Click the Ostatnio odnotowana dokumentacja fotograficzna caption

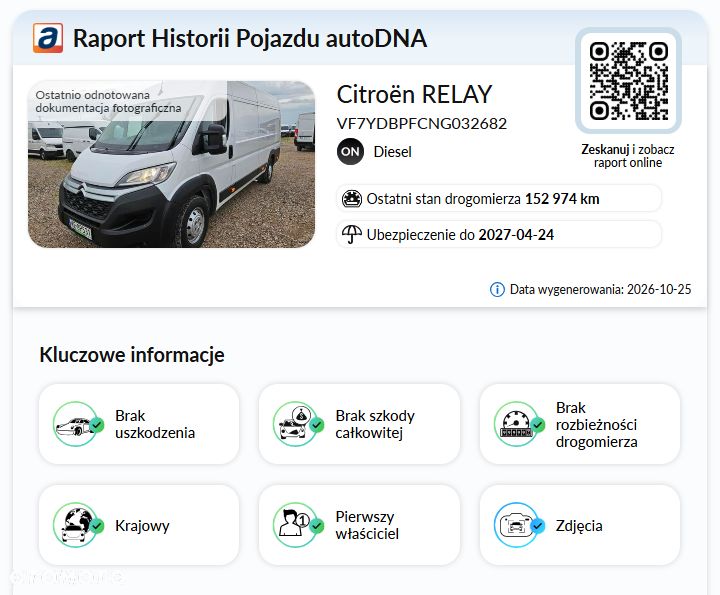click(108, 101)
